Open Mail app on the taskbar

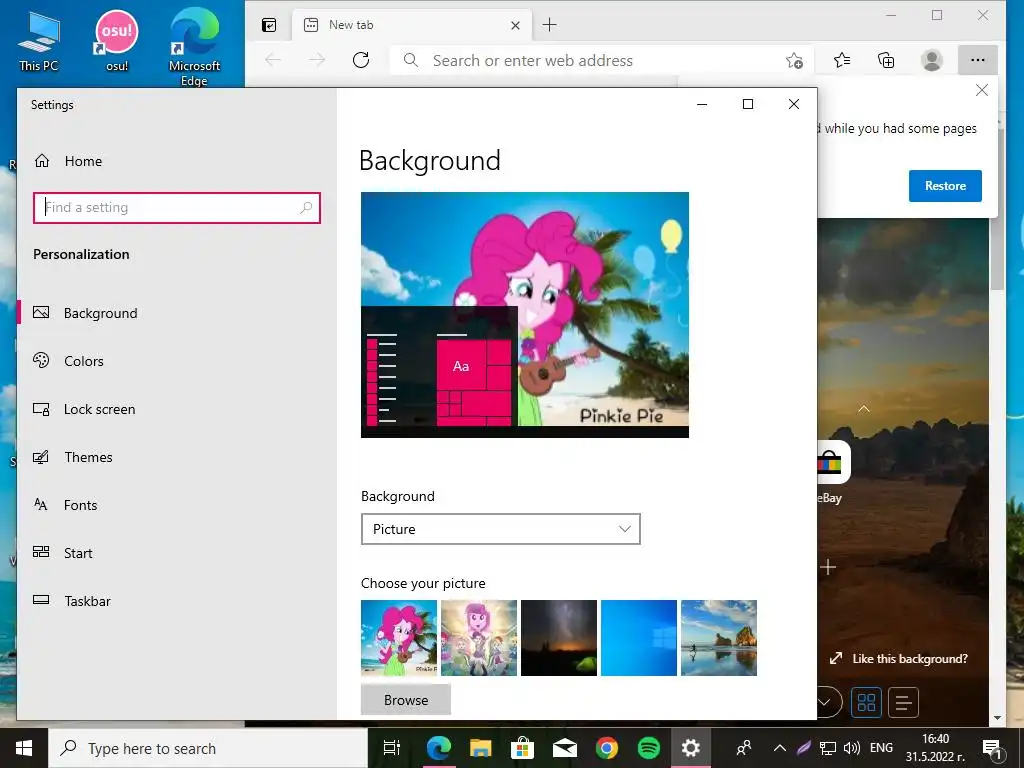point(564,748)
